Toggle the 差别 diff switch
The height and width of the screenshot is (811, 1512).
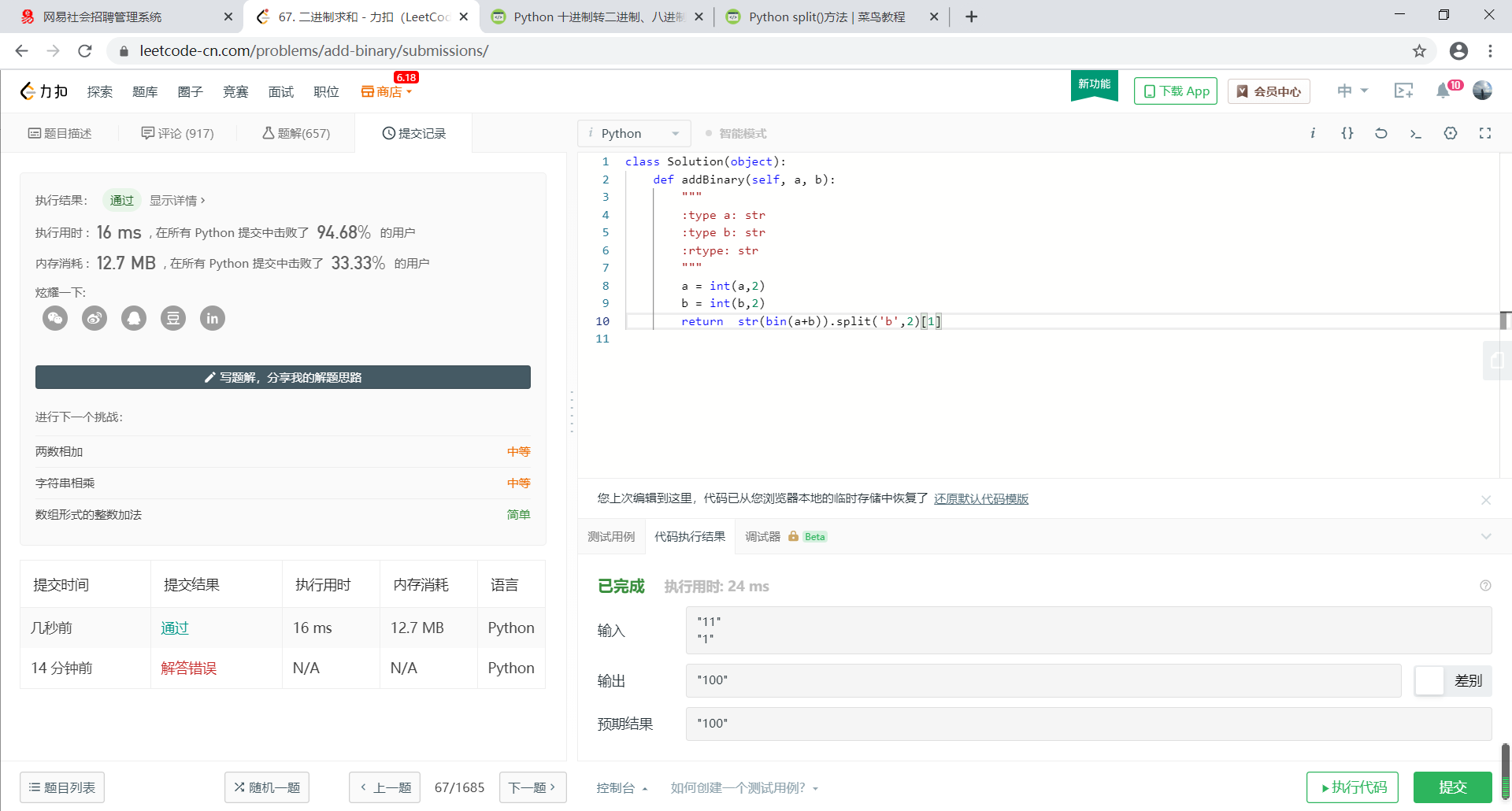pos(1453,680)
